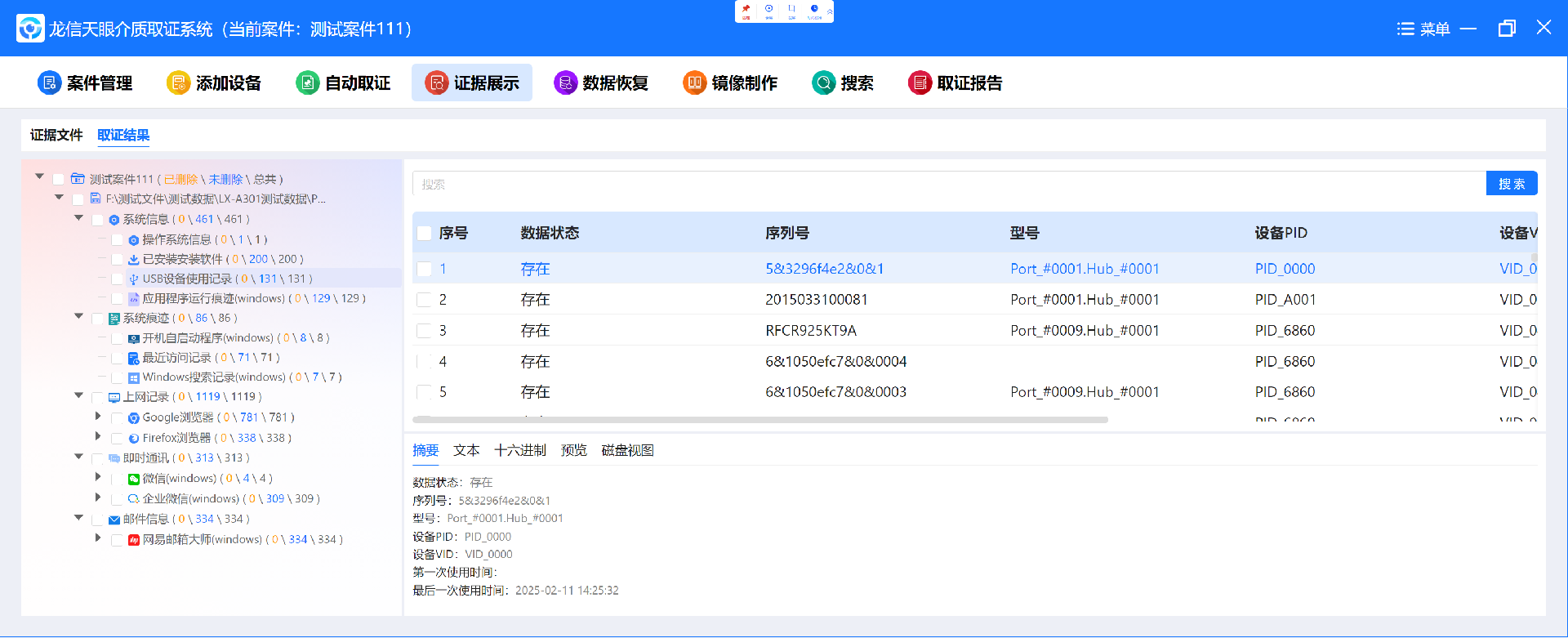Click the 最近访问记录 icon
Viewport: 1568px width, 638px height.
[x=134, y=358]
